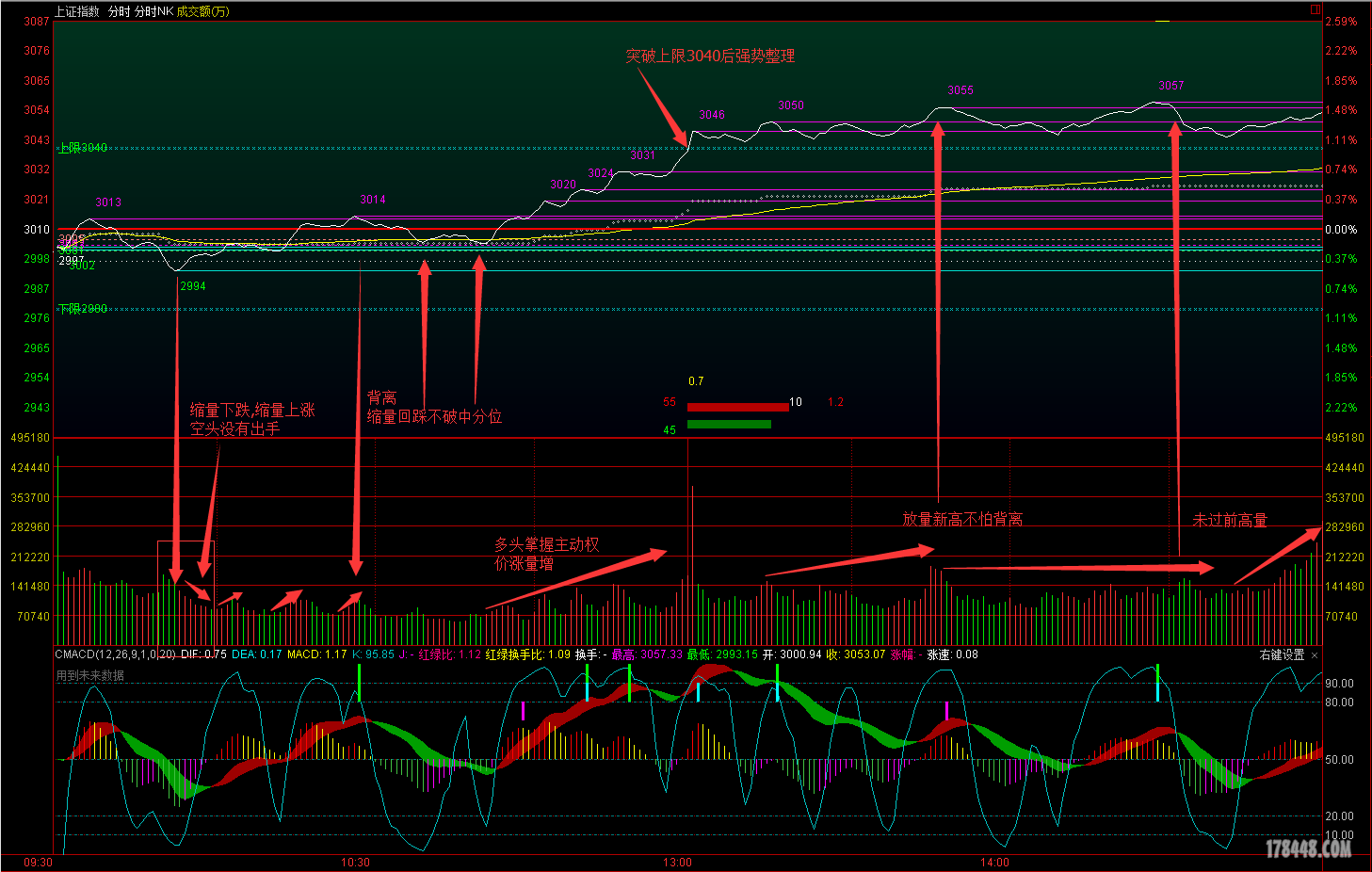This screenshot has width=1372, height=872.
Task: Click the 3013 price marker label
Action: point(108,202)
